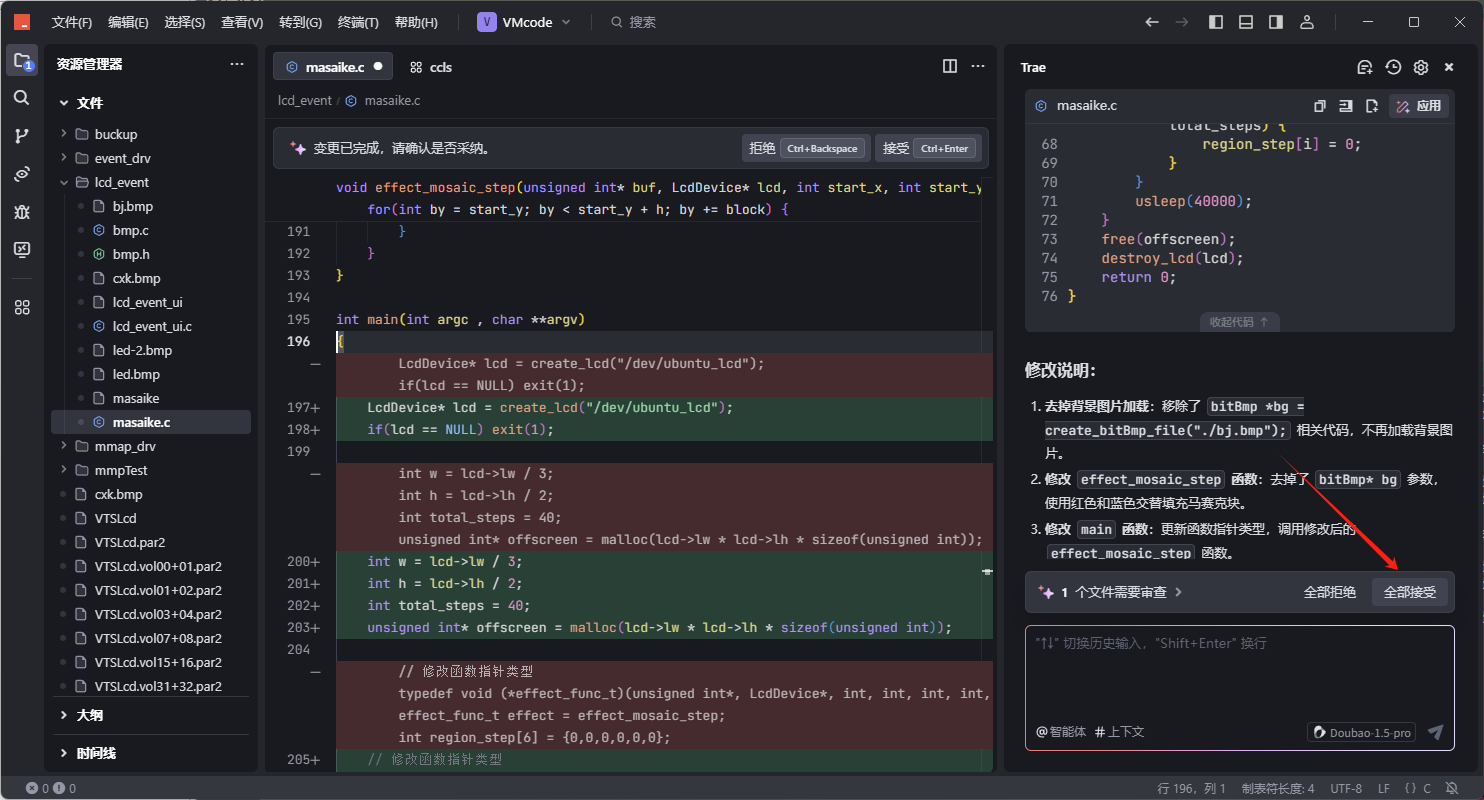Screen dimensions: 1484x800
Task: Open the 查看(V) menu
Action: pos(242,22)
